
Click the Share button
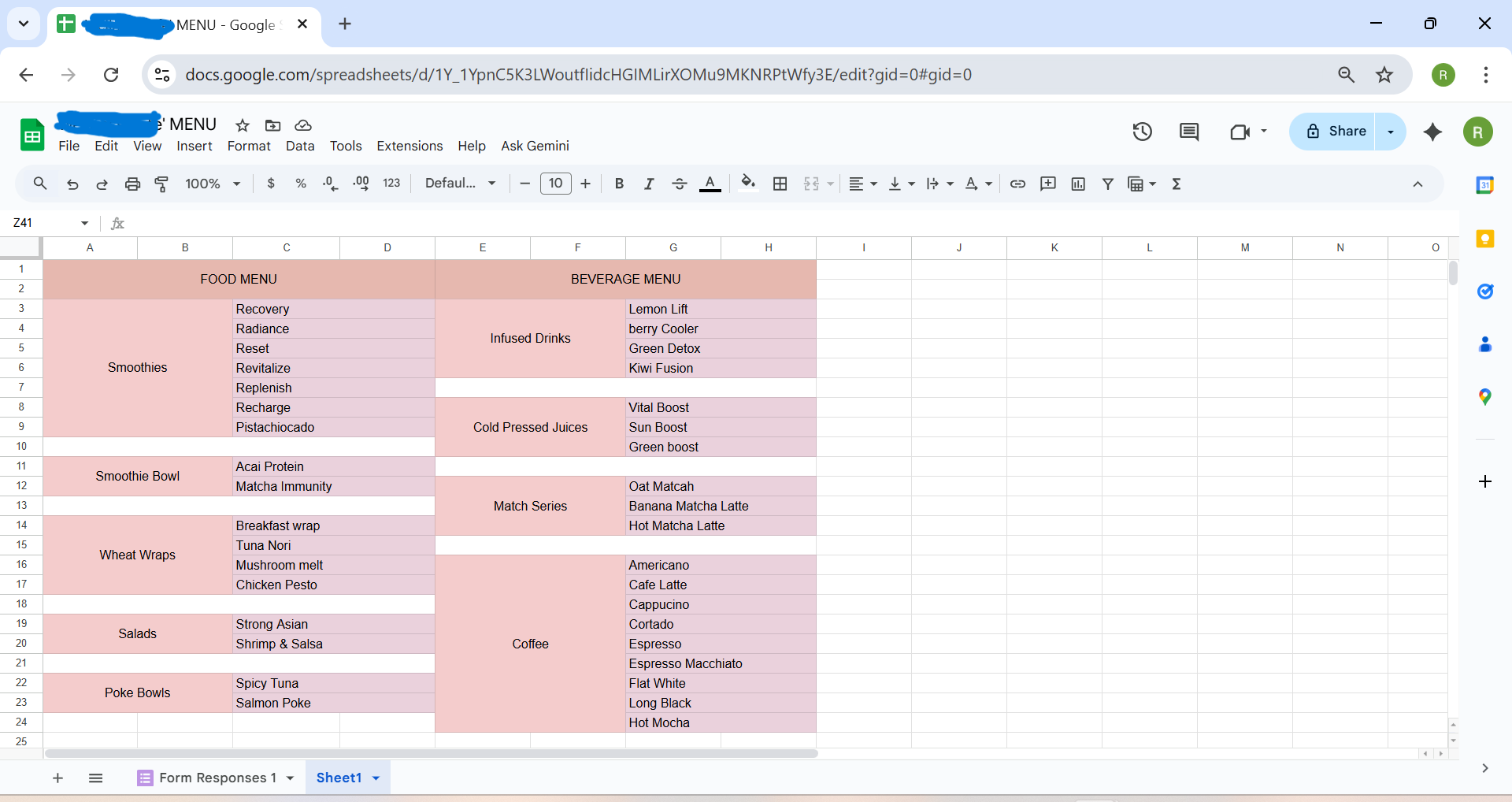[1336, 132]
